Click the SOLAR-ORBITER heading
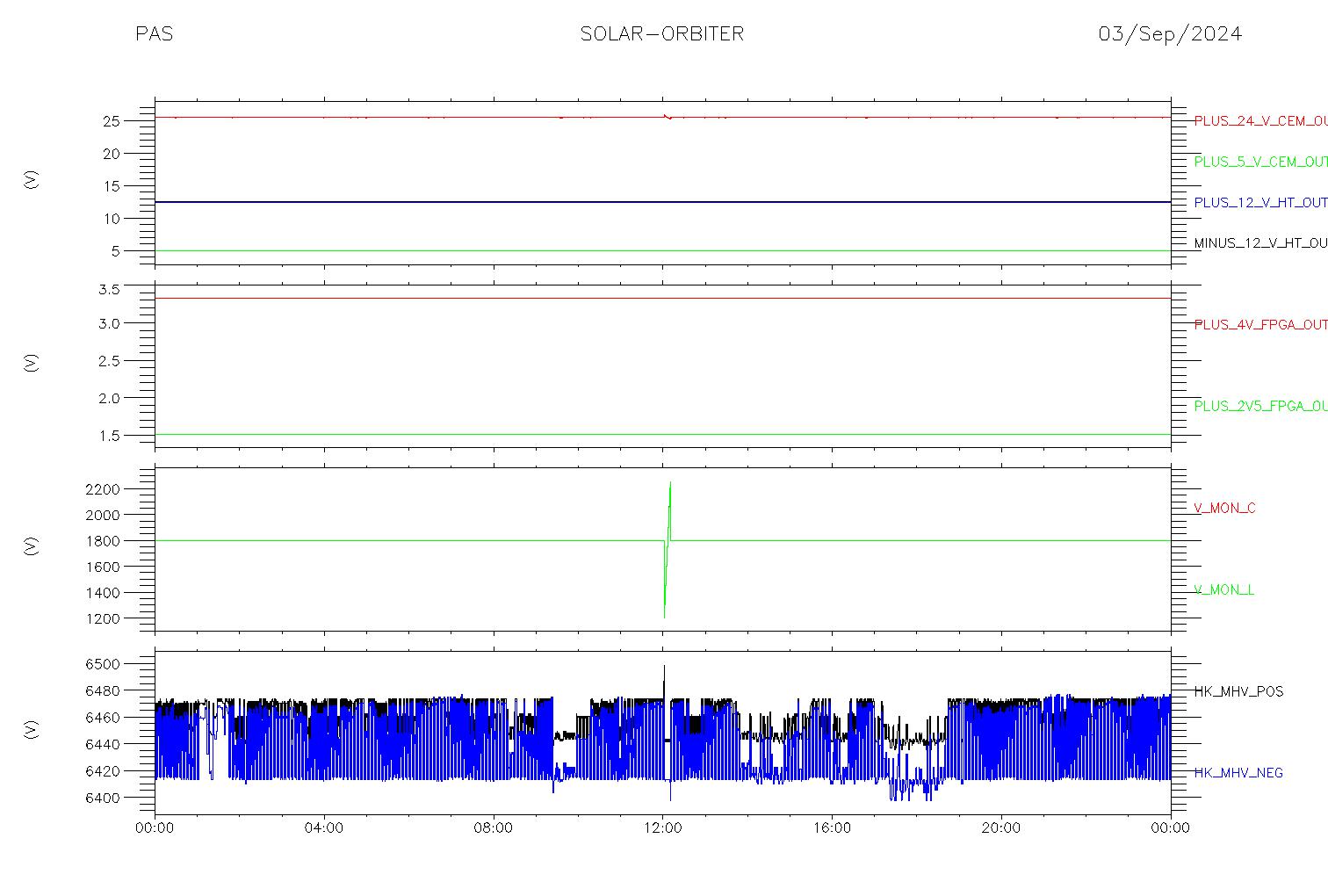This screenshot has width=1328, height=896. (x=662, y=34)
